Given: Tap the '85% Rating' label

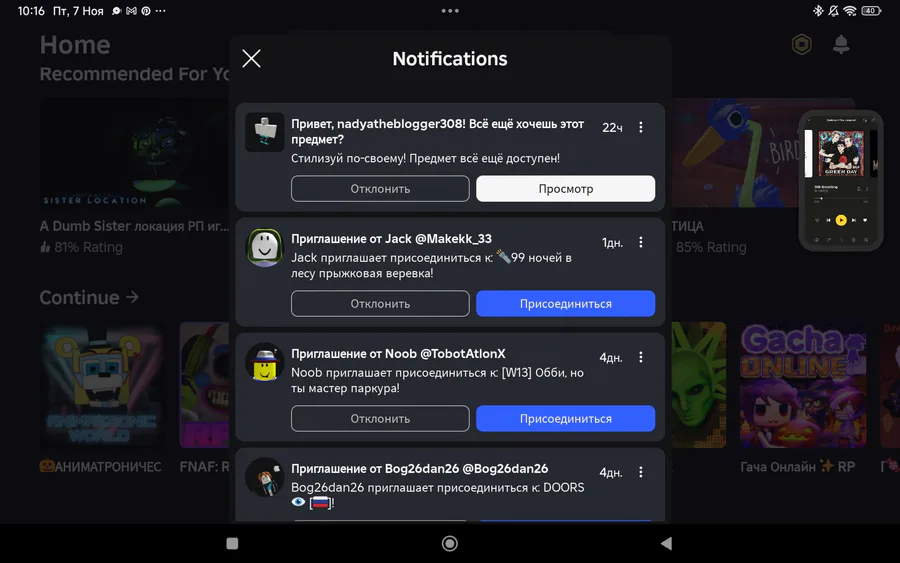Looking at the screenshot, I should [711, 247].
